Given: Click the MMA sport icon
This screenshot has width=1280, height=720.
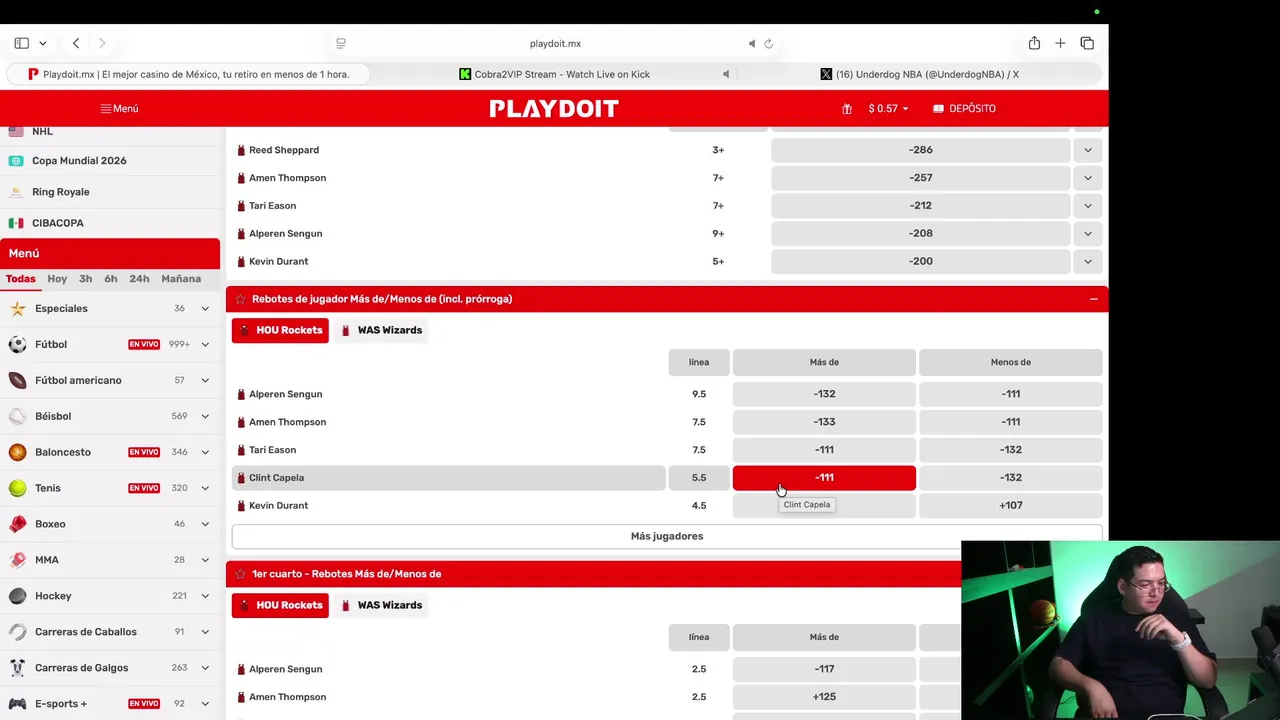Looking at the screenshot, I should click(17, 560).
